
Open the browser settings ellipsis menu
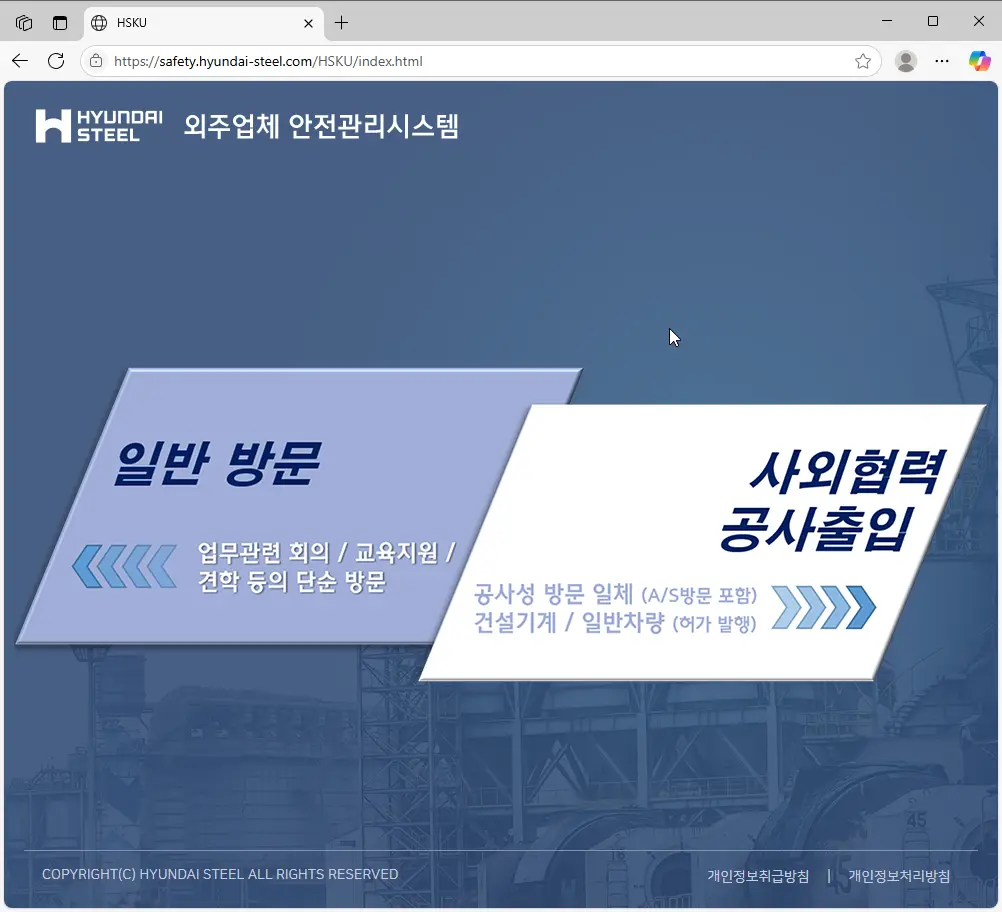pos(941,61)
